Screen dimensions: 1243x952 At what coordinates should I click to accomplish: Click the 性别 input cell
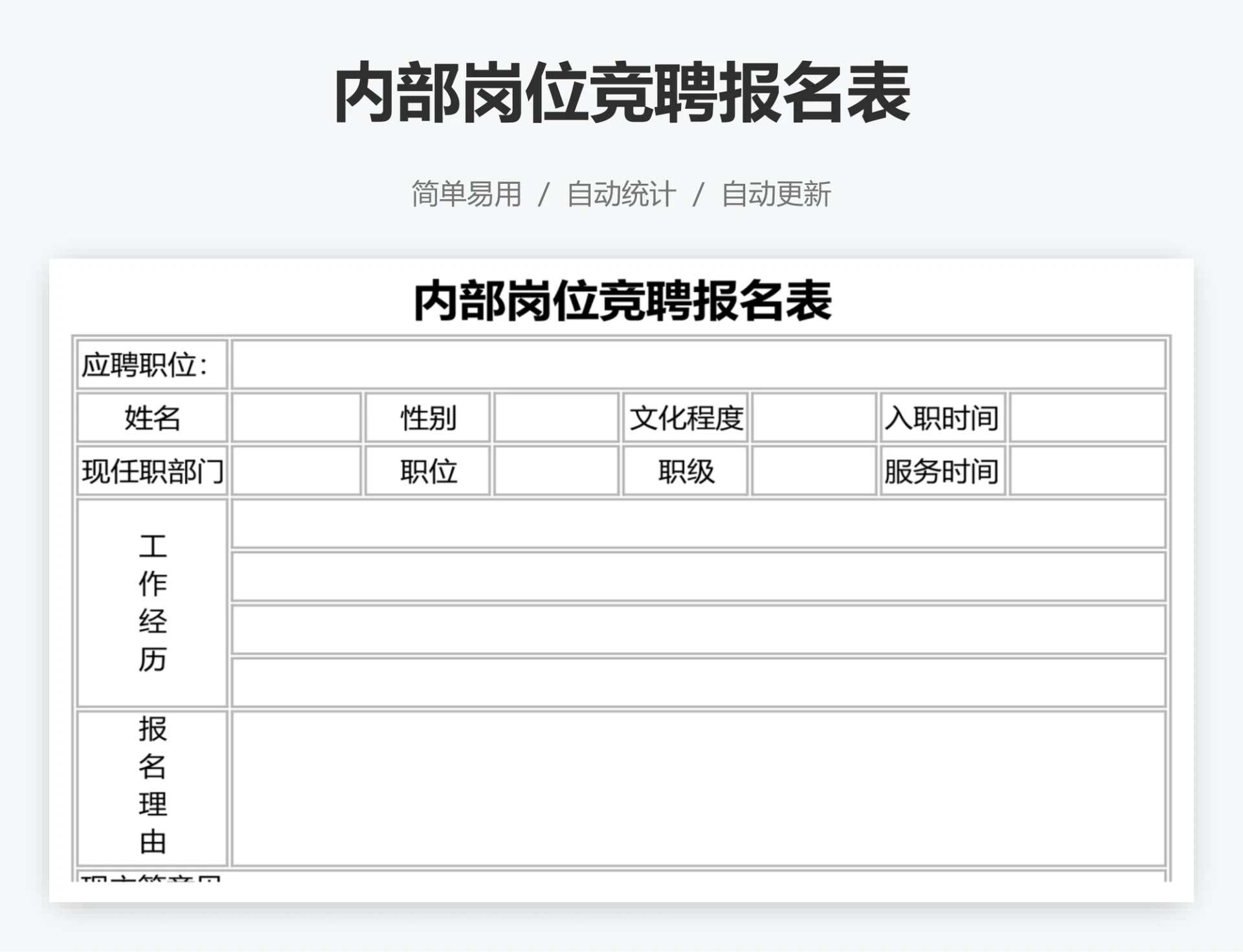point(555,419)
